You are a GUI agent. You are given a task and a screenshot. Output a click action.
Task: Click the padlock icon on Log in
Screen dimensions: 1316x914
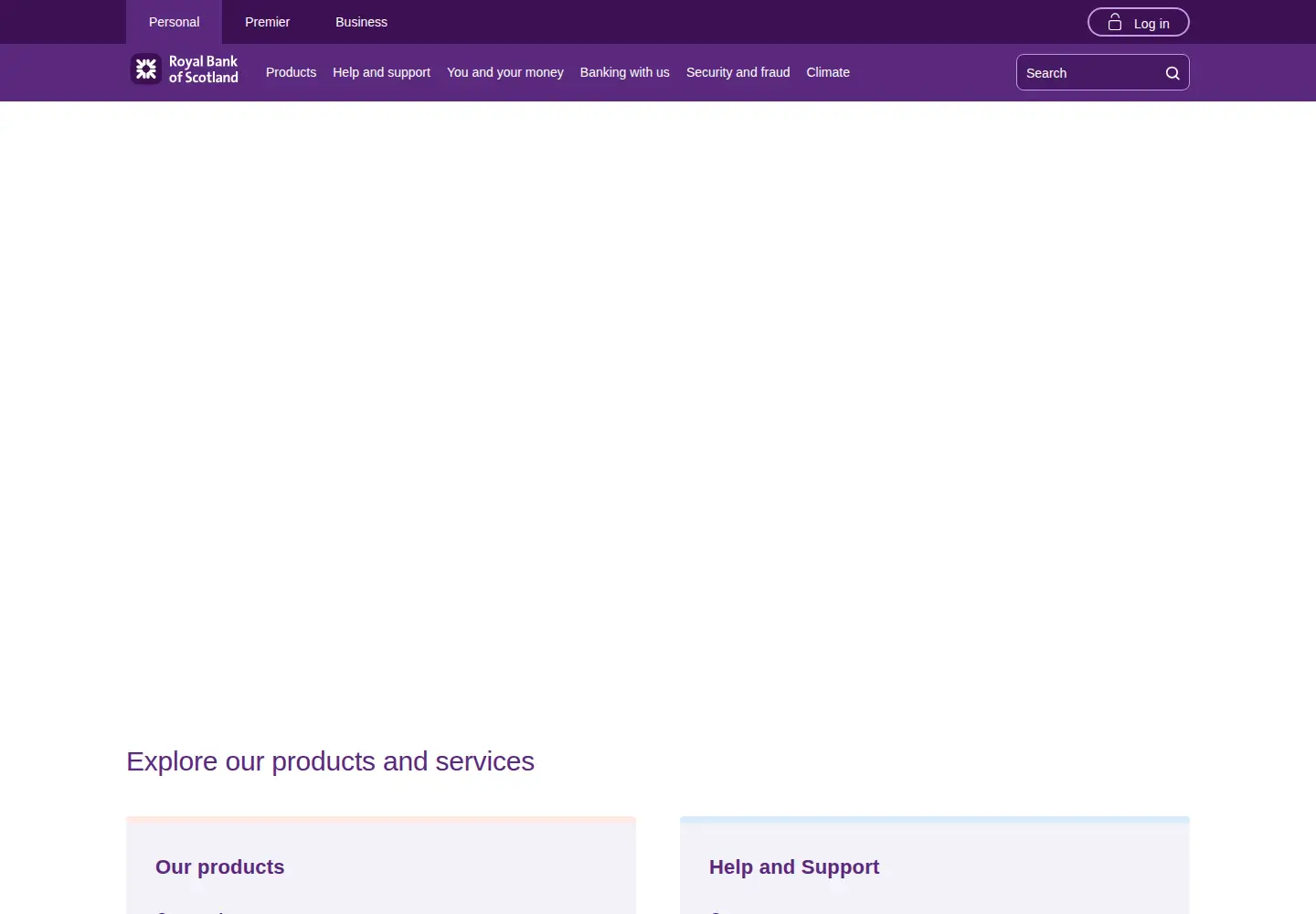pos(1115,22)
